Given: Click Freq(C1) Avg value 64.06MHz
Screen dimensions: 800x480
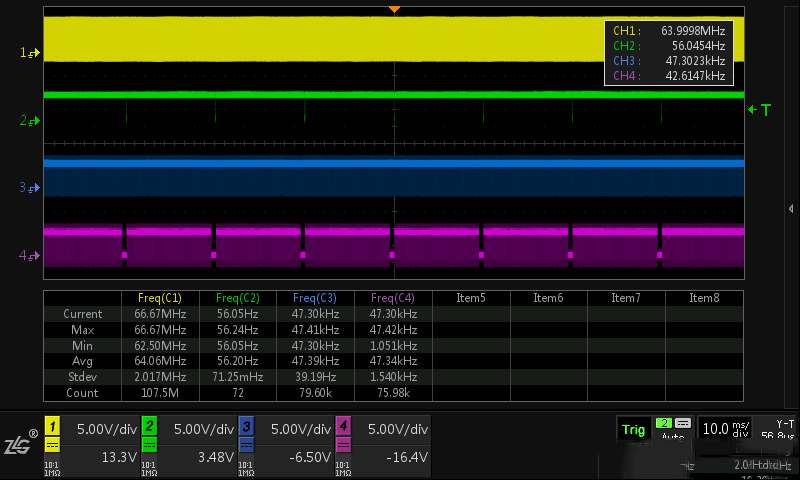Looking at the screenshot, I should point(160,361).
